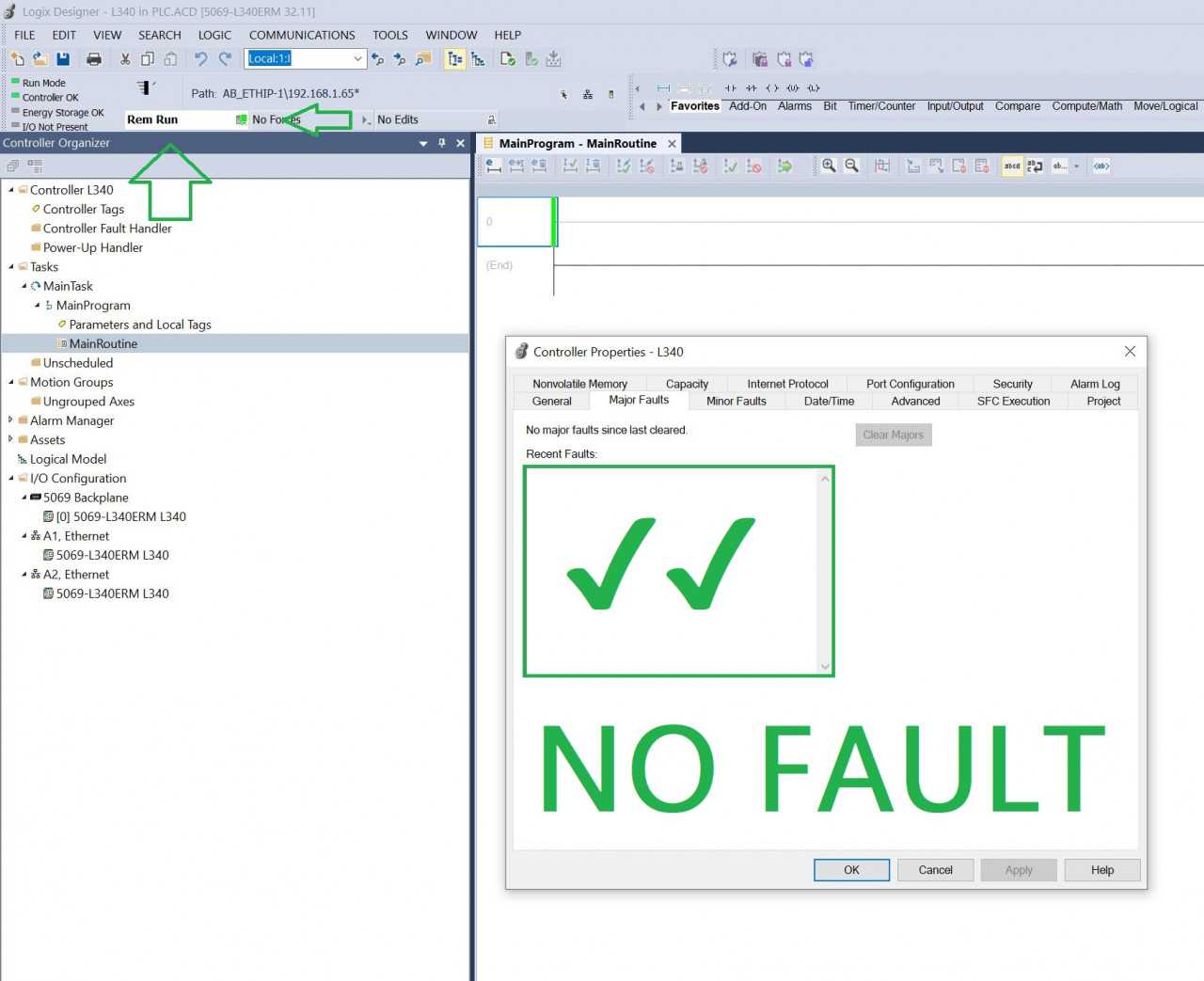Zoom out on the ladder editor
Viewport: 1204px width, 981px height.
(x=851, y=166)
